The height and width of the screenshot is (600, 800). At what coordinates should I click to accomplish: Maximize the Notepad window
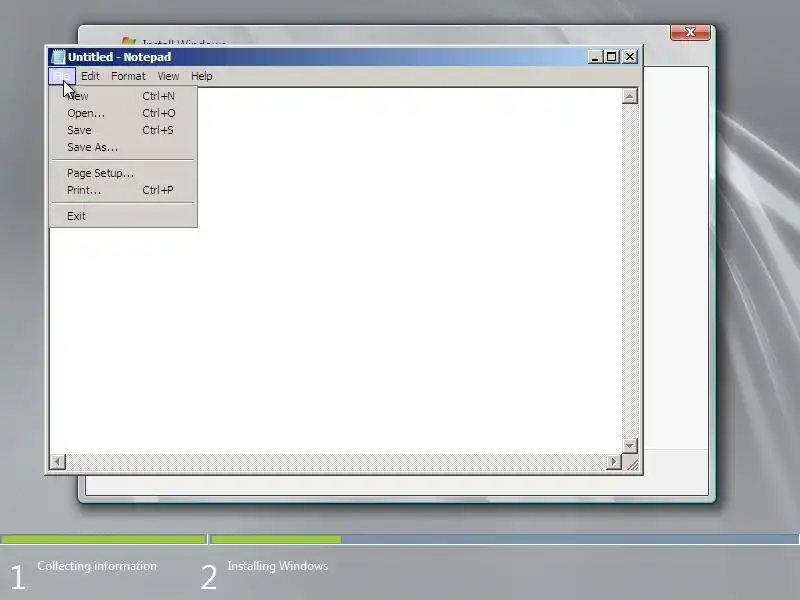611,57
